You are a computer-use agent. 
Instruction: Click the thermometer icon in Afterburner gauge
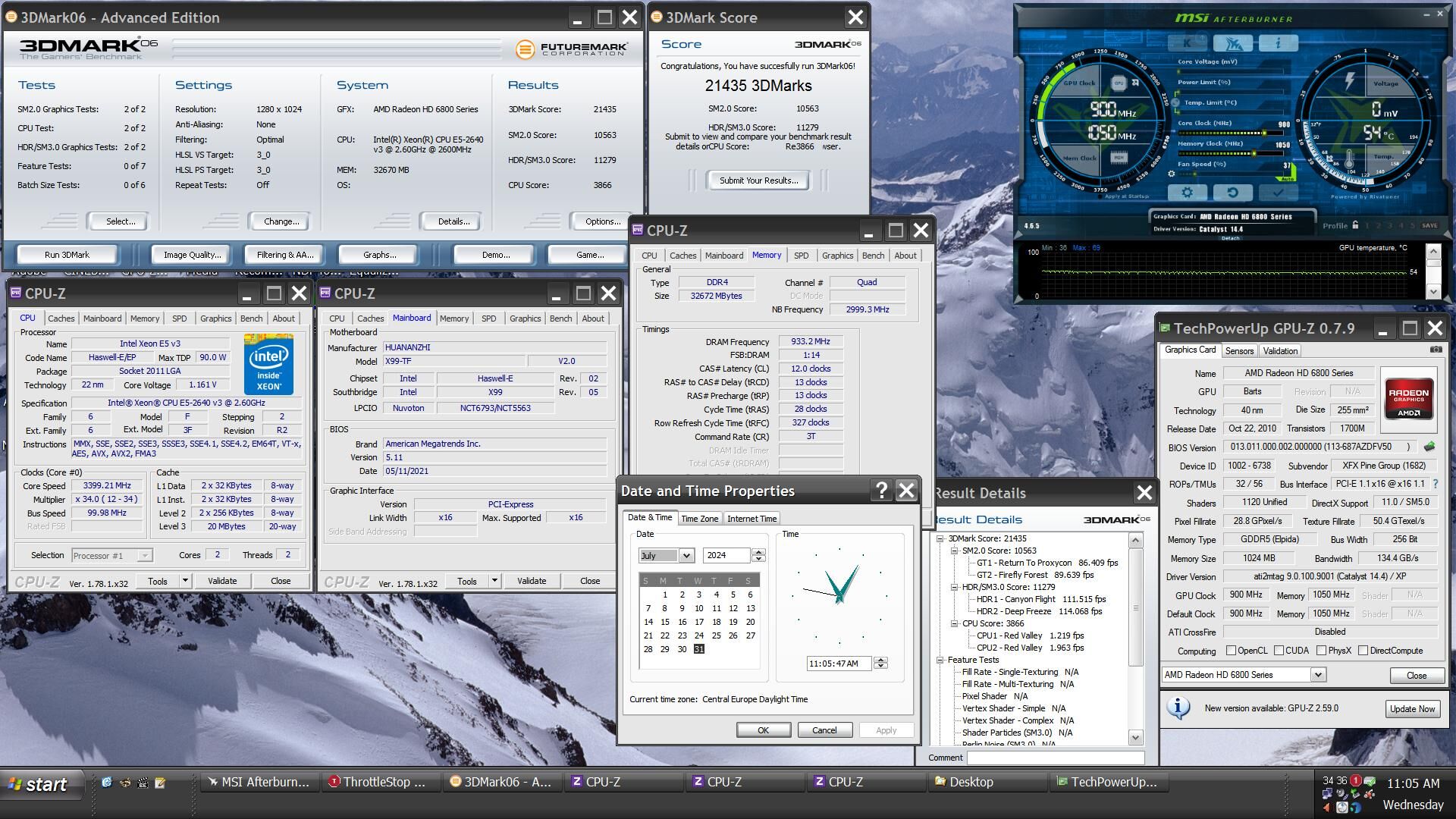pyautogui.click(x=1349, y=160)
